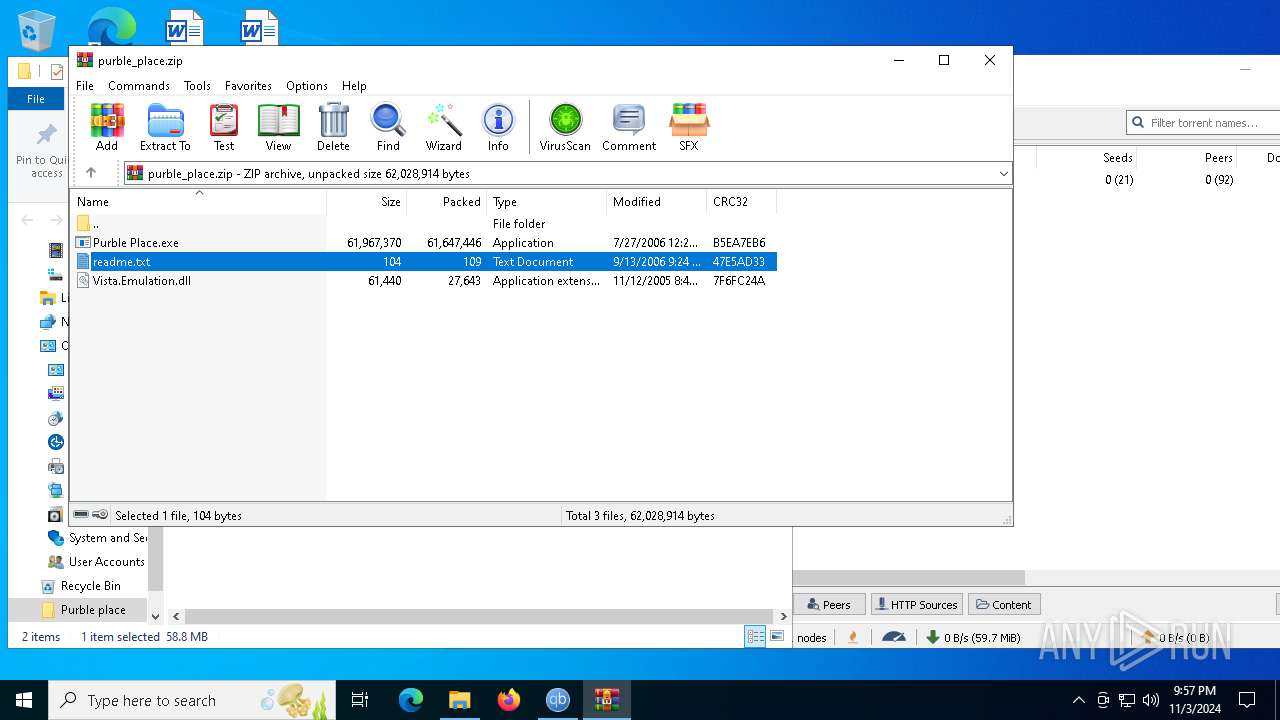This screenshot has height=720, width=1280.
Task: Click Explorer horizontal scrollbar left arrow
Action: (x=176, y=617)
